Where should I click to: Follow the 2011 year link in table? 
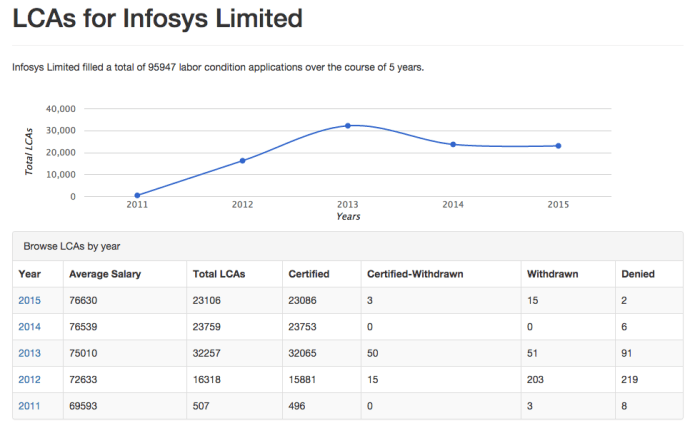pos(29,407)
